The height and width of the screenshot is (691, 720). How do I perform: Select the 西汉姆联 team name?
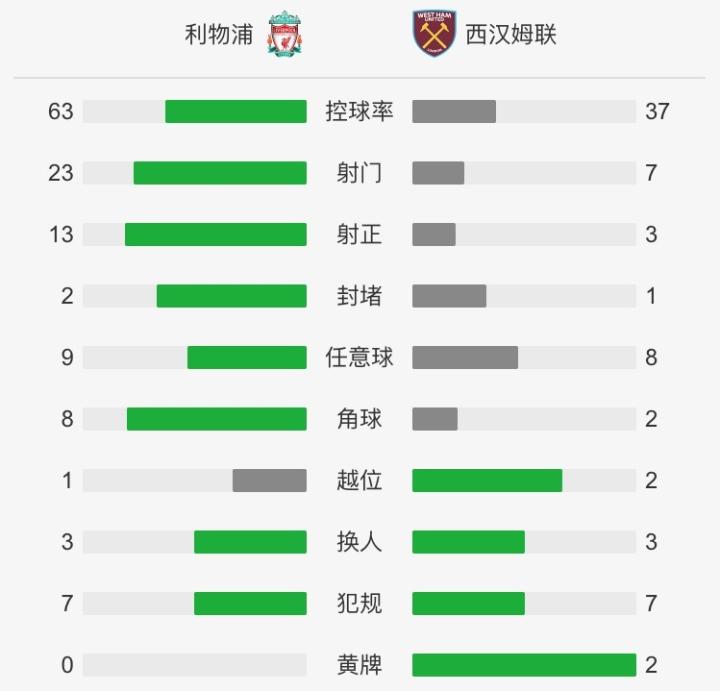pyautogui.click(x=511, y=35)
